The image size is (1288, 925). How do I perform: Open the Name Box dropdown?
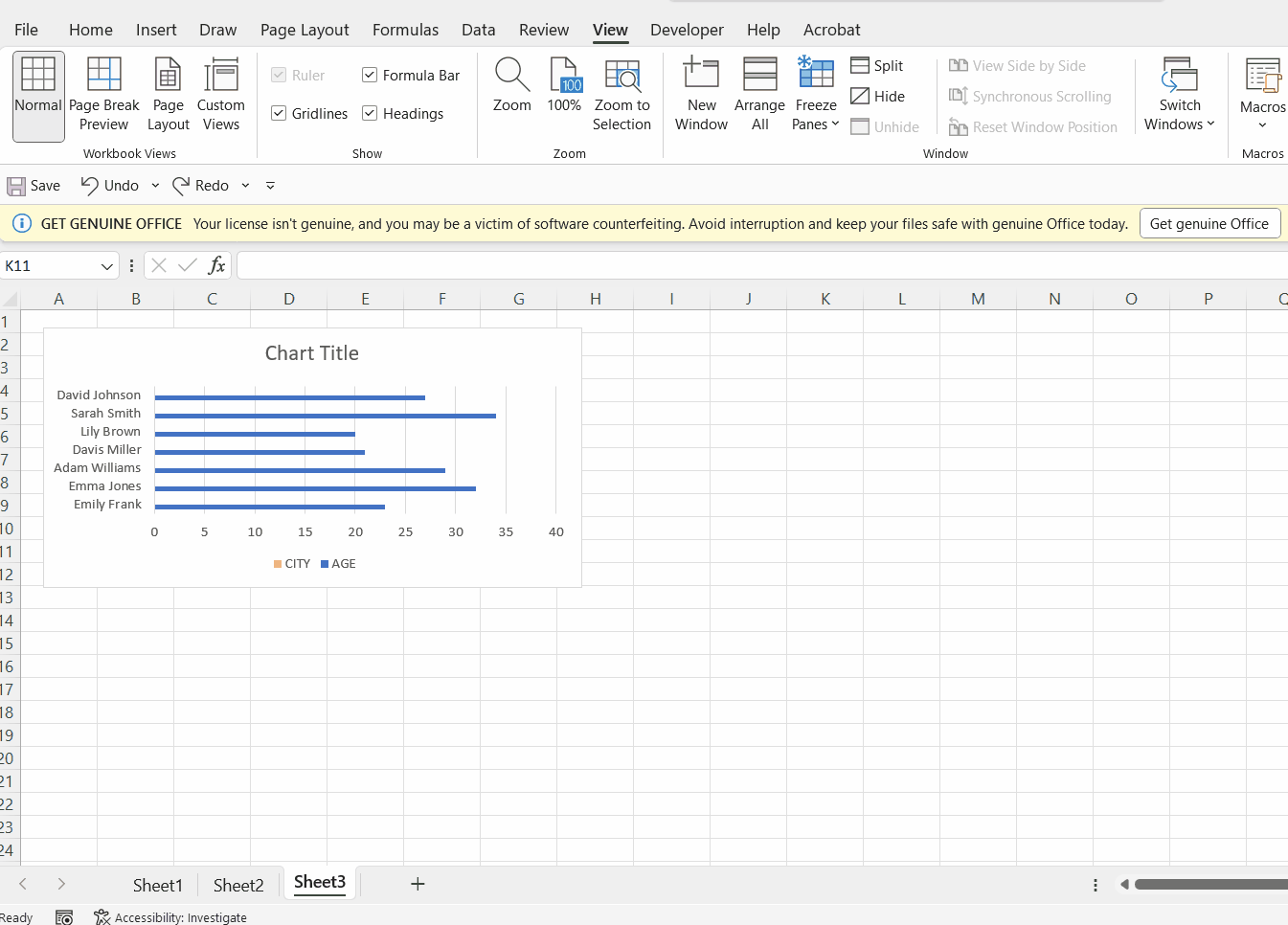106,265
